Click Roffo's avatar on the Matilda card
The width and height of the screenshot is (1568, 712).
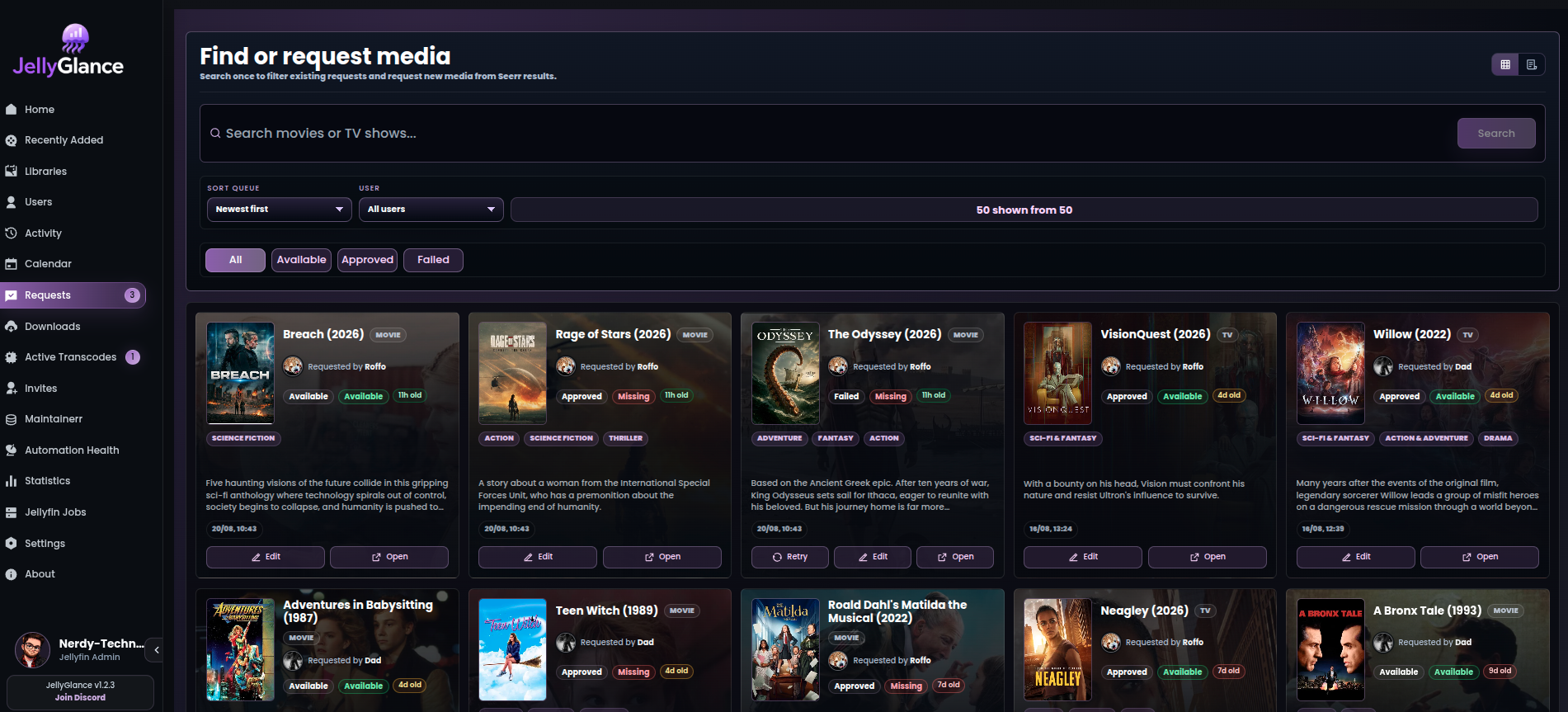tap(838, 660)
